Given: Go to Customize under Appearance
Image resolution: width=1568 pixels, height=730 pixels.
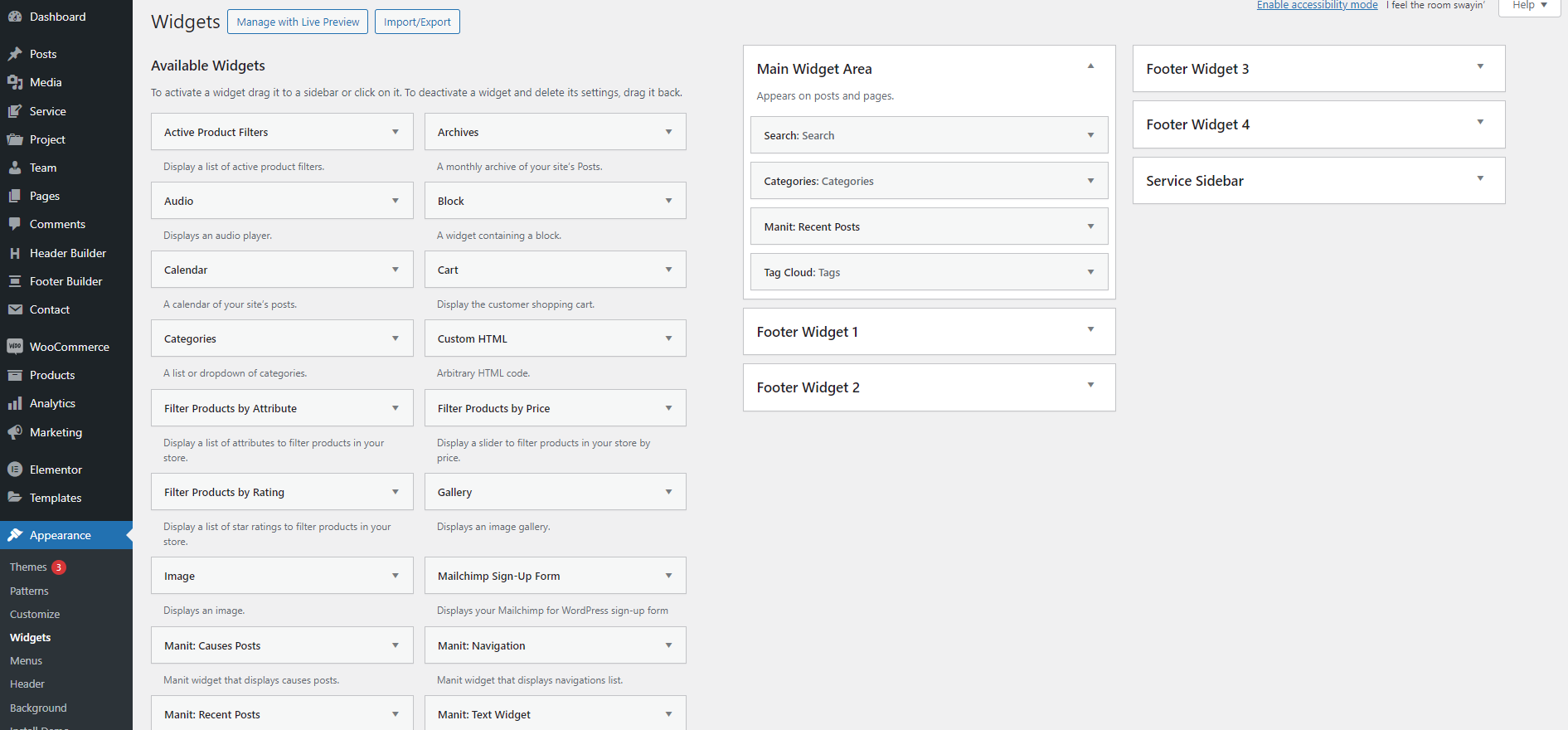Looking at the screenshot, I should click(35, 615).
